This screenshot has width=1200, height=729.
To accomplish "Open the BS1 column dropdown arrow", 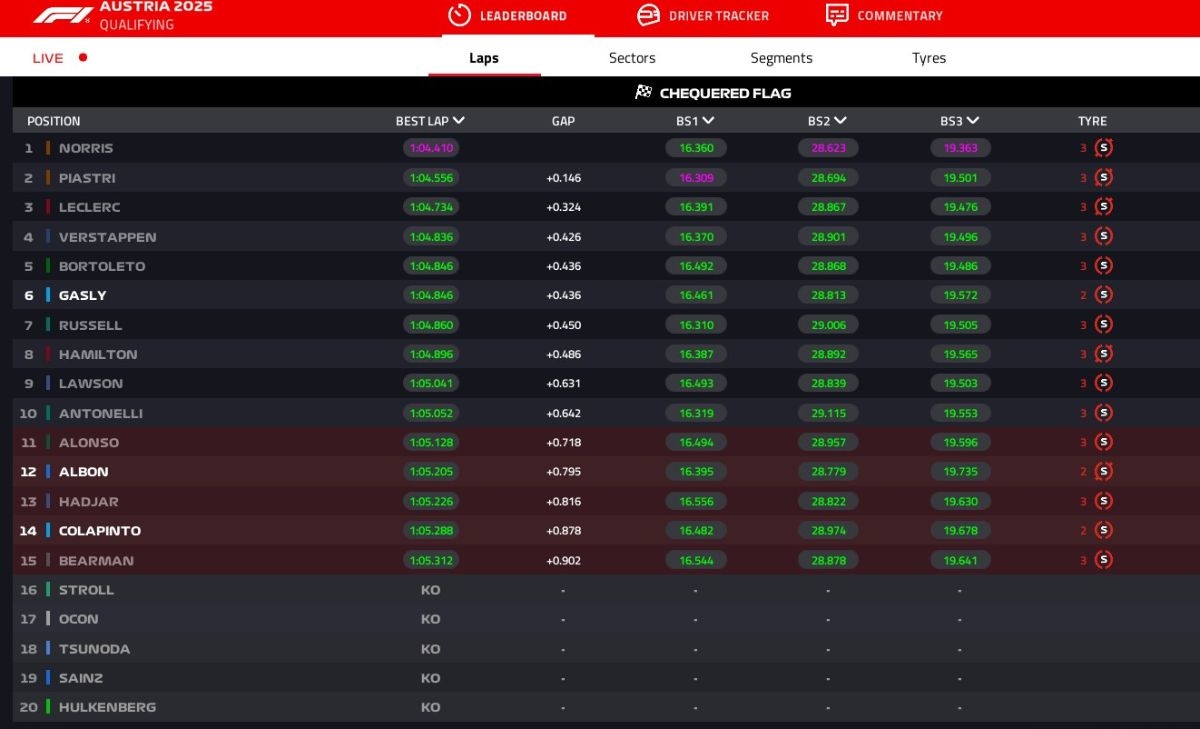I will click(708, 121).
